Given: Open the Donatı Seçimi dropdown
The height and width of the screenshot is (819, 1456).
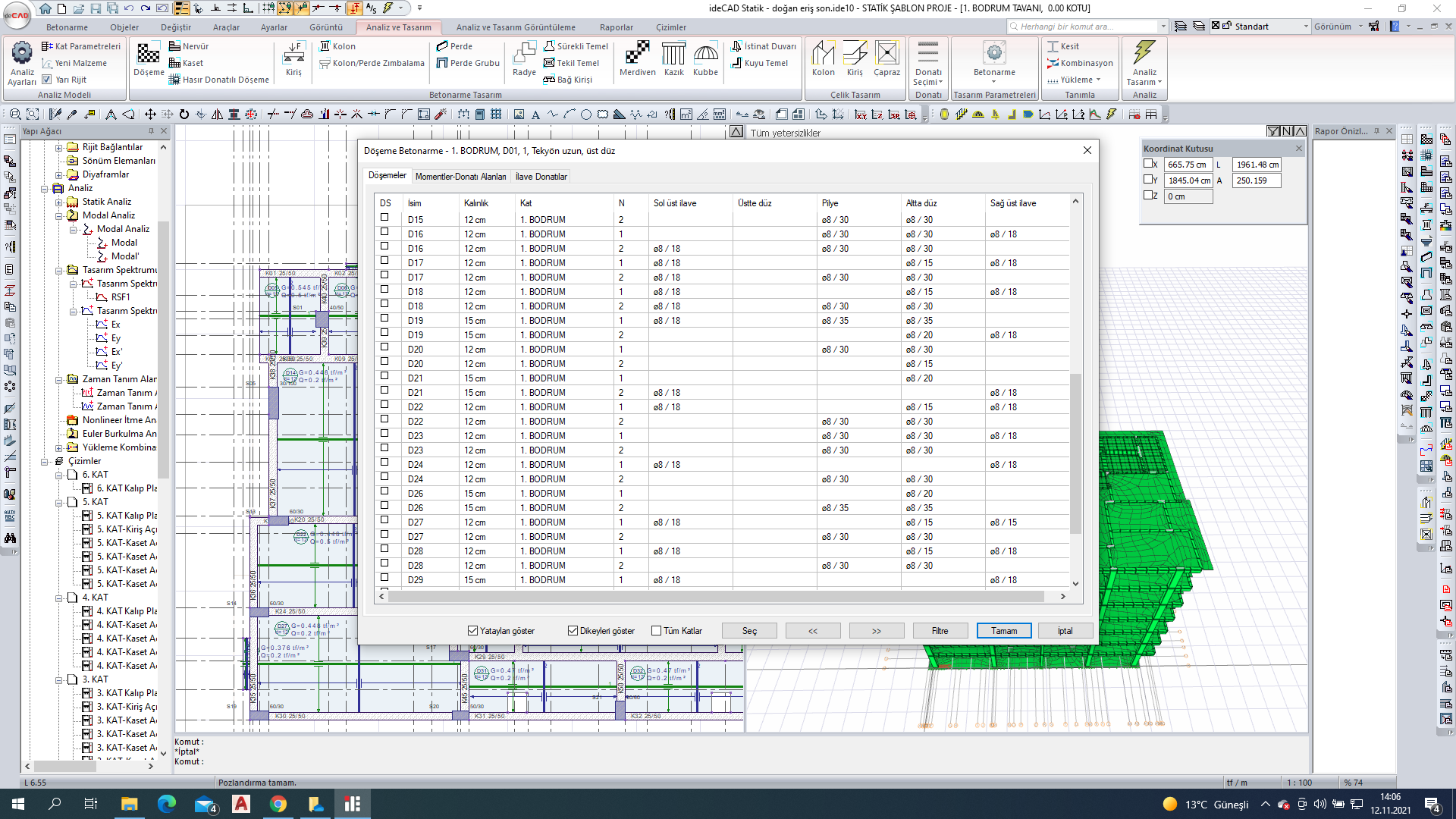Looking at the screenshot, I should click(928, 77).
